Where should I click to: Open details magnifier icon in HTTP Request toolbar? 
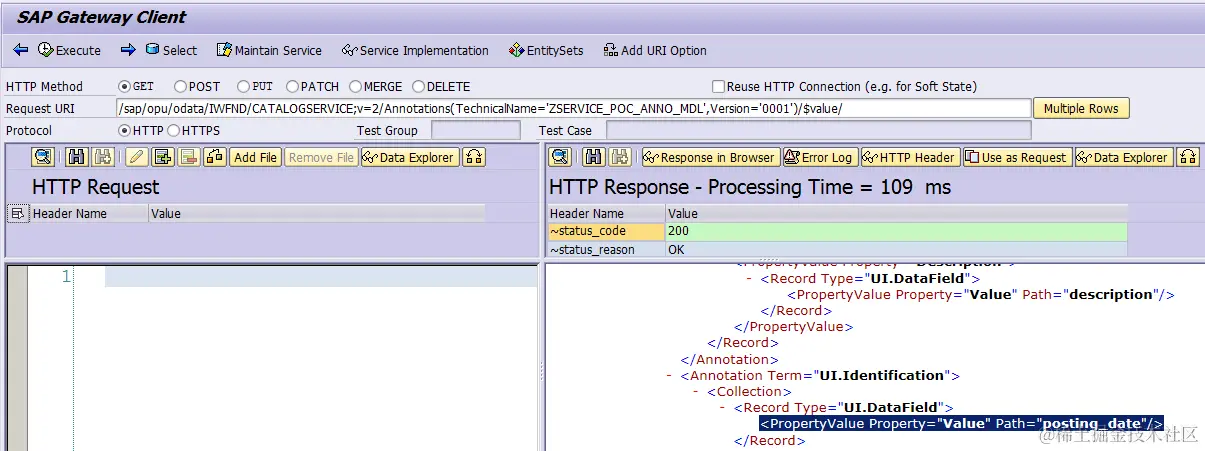click(43, 157)
